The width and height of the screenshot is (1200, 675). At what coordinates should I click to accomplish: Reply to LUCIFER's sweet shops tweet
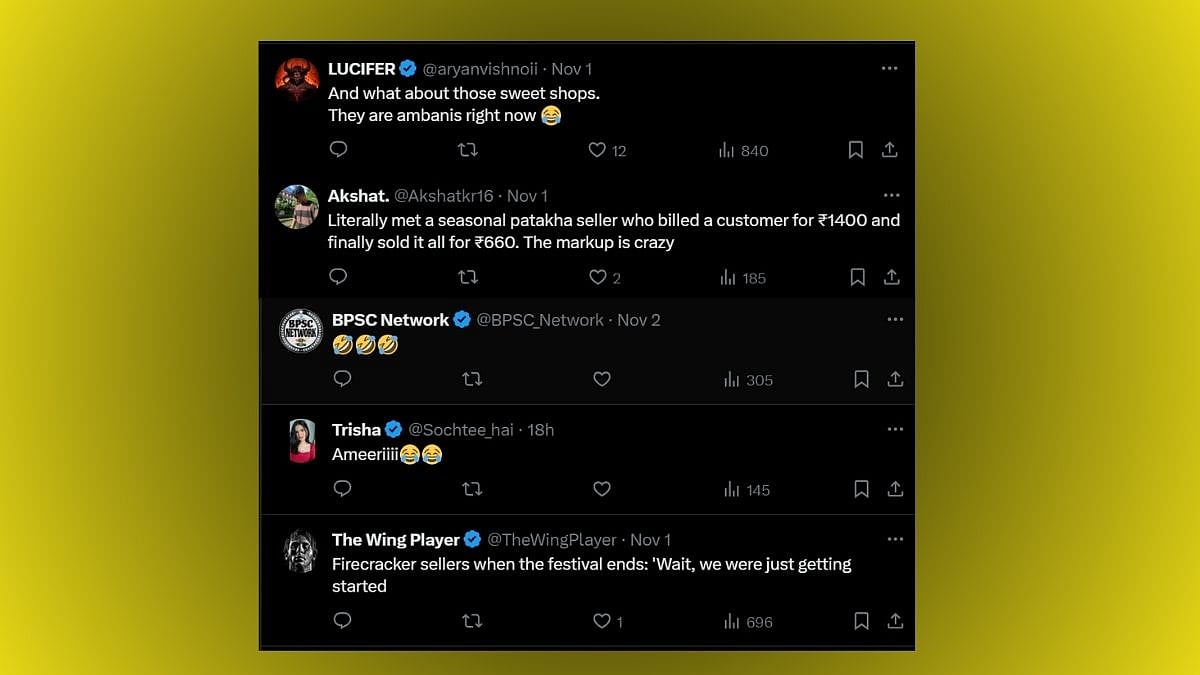coord(338,150)
